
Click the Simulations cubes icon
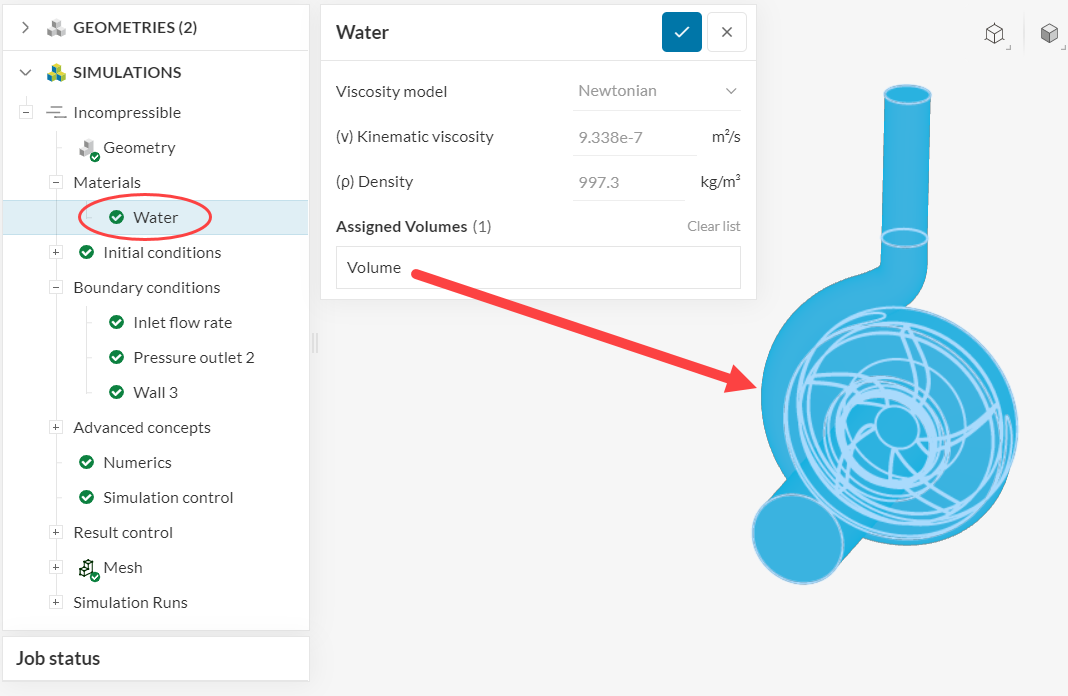point(56,73)
